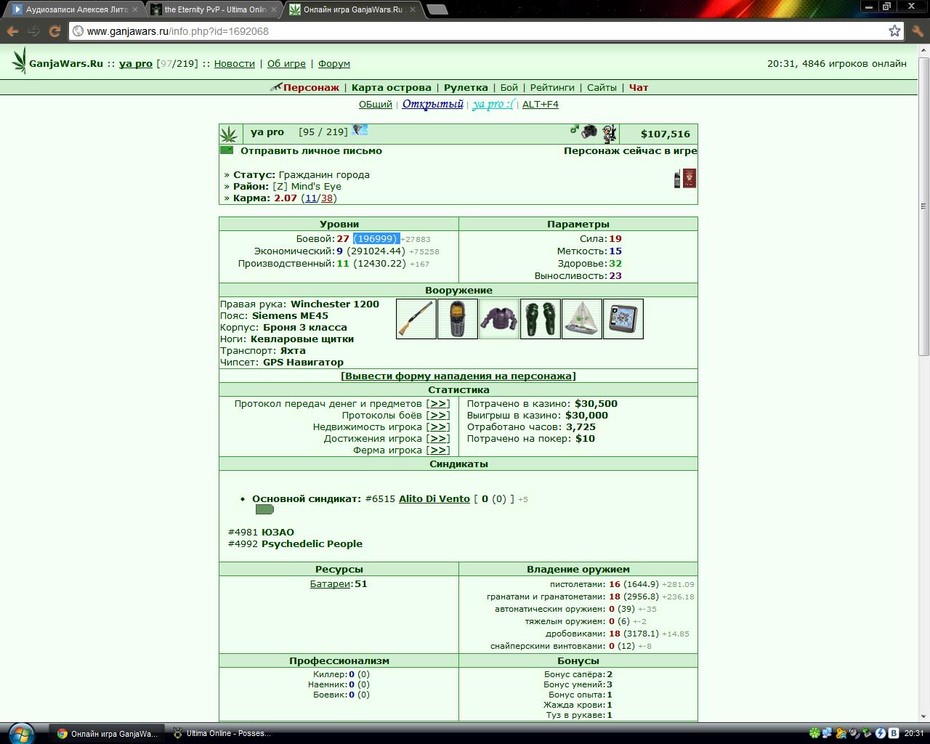Click the leaf icon beside ya pro name

pyautogui.click(x=229, y=135)
